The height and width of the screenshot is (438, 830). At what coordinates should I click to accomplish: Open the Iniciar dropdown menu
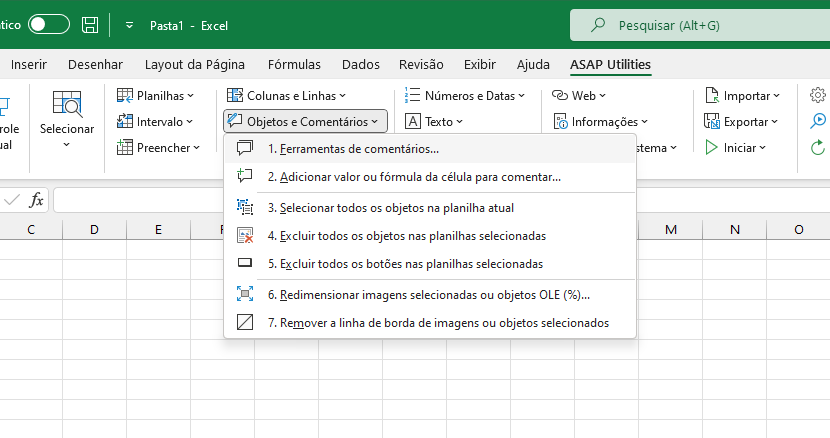point(736,147)
